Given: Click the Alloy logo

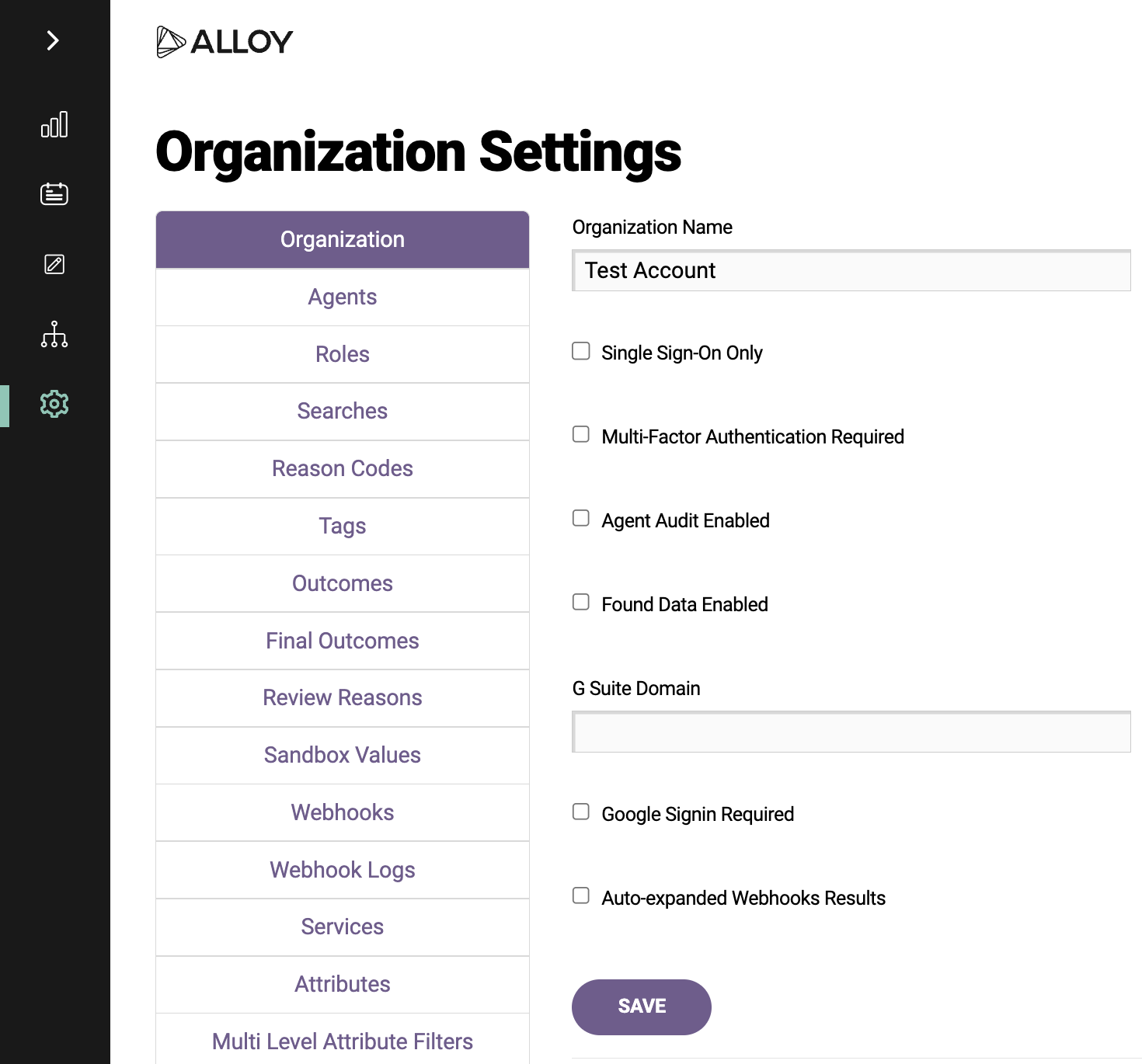Looking at the screenshot, I should point(225,42).
